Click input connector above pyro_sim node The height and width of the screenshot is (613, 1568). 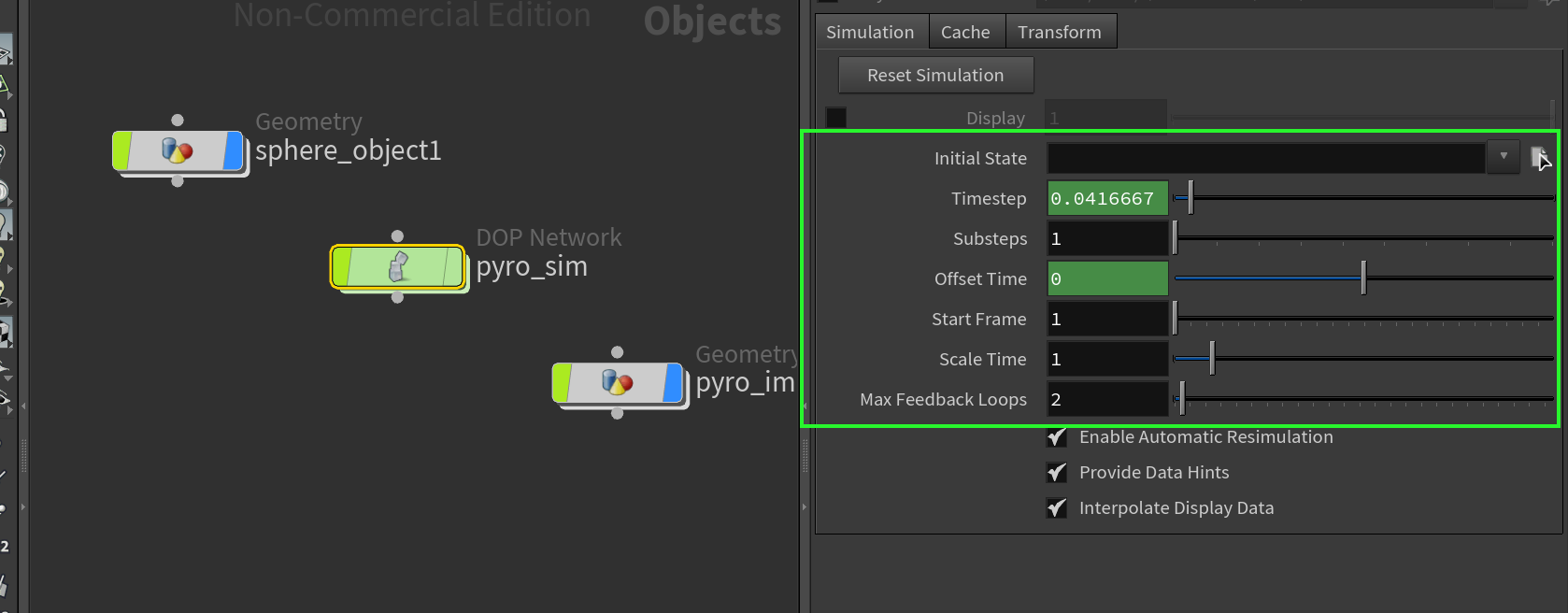tap(397, 235)
